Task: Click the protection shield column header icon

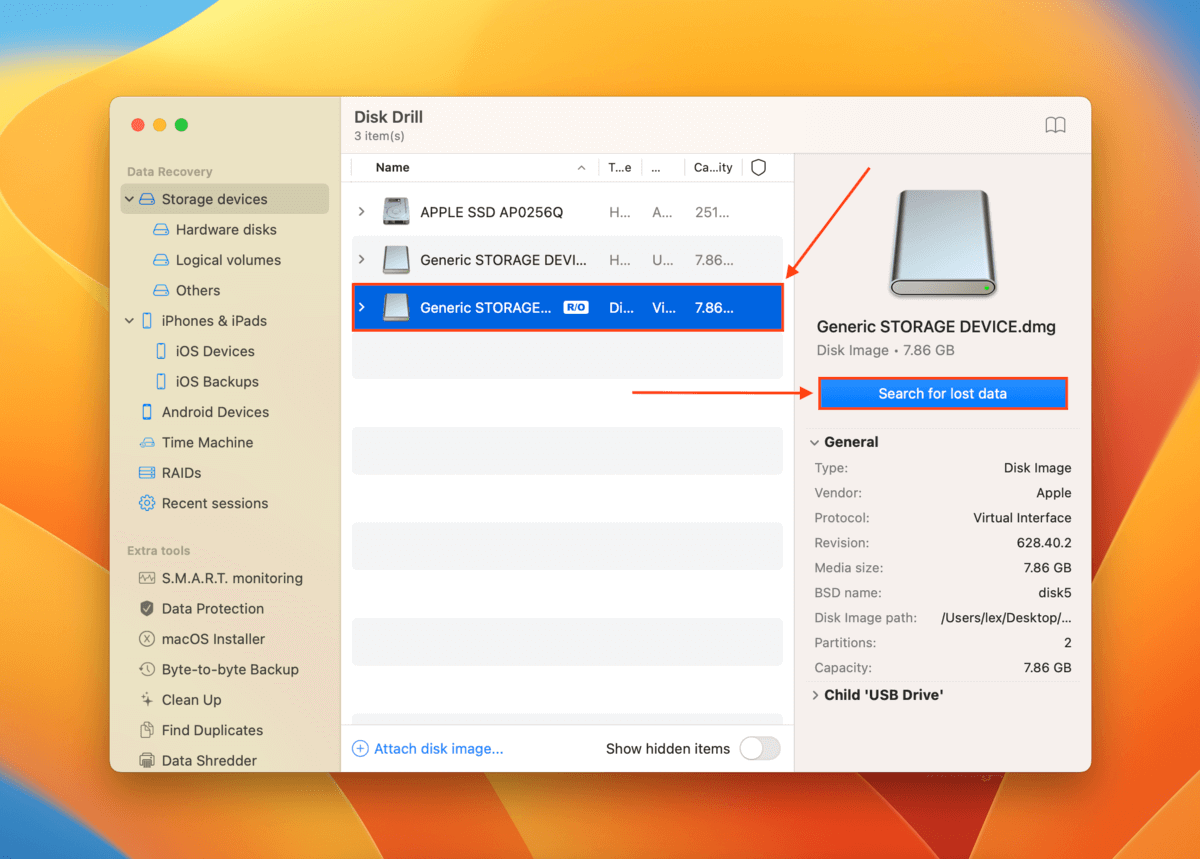Action: coord(758,168)
